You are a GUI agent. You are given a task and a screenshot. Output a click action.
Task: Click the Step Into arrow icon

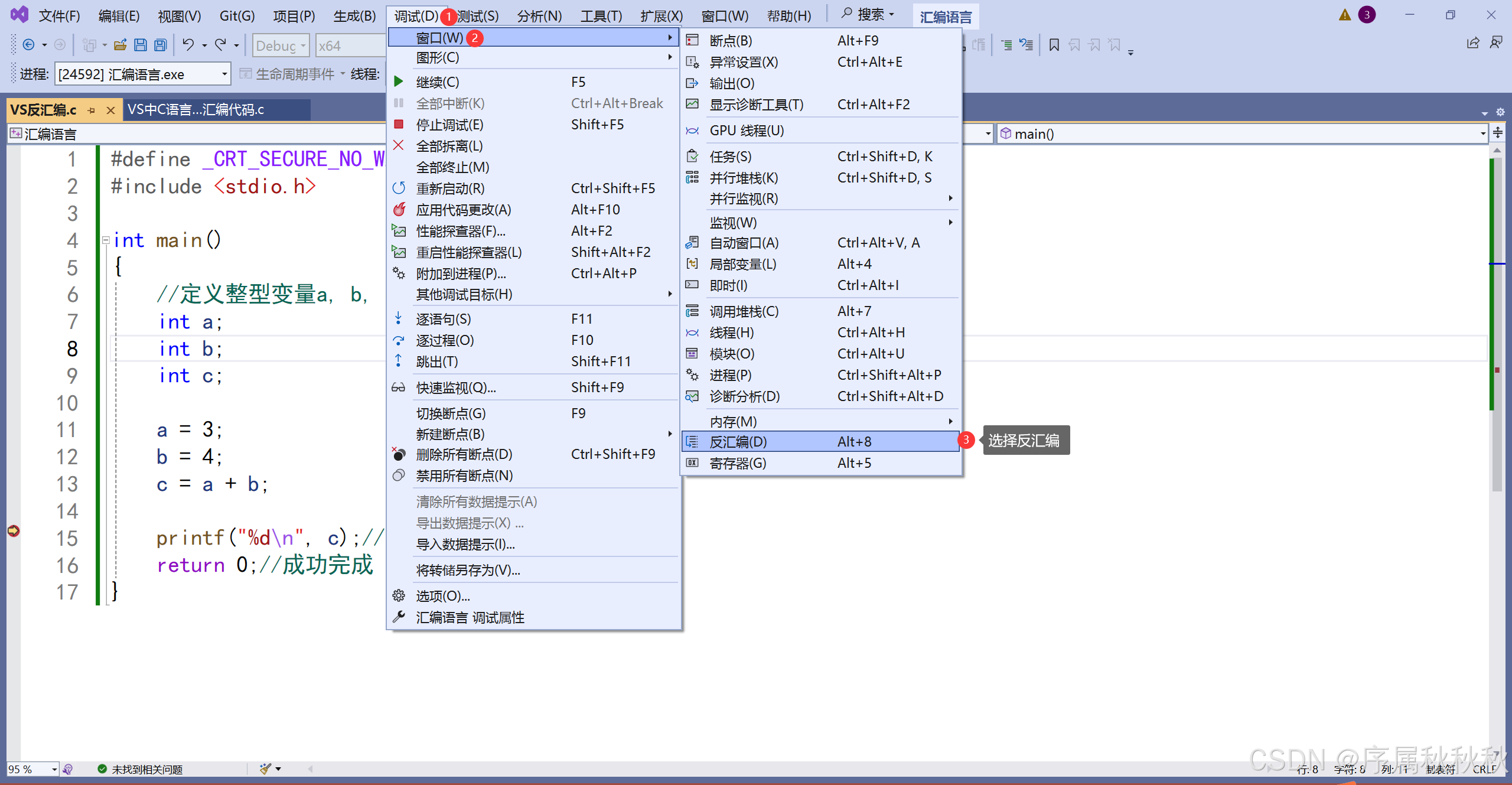tap(399, 318)
